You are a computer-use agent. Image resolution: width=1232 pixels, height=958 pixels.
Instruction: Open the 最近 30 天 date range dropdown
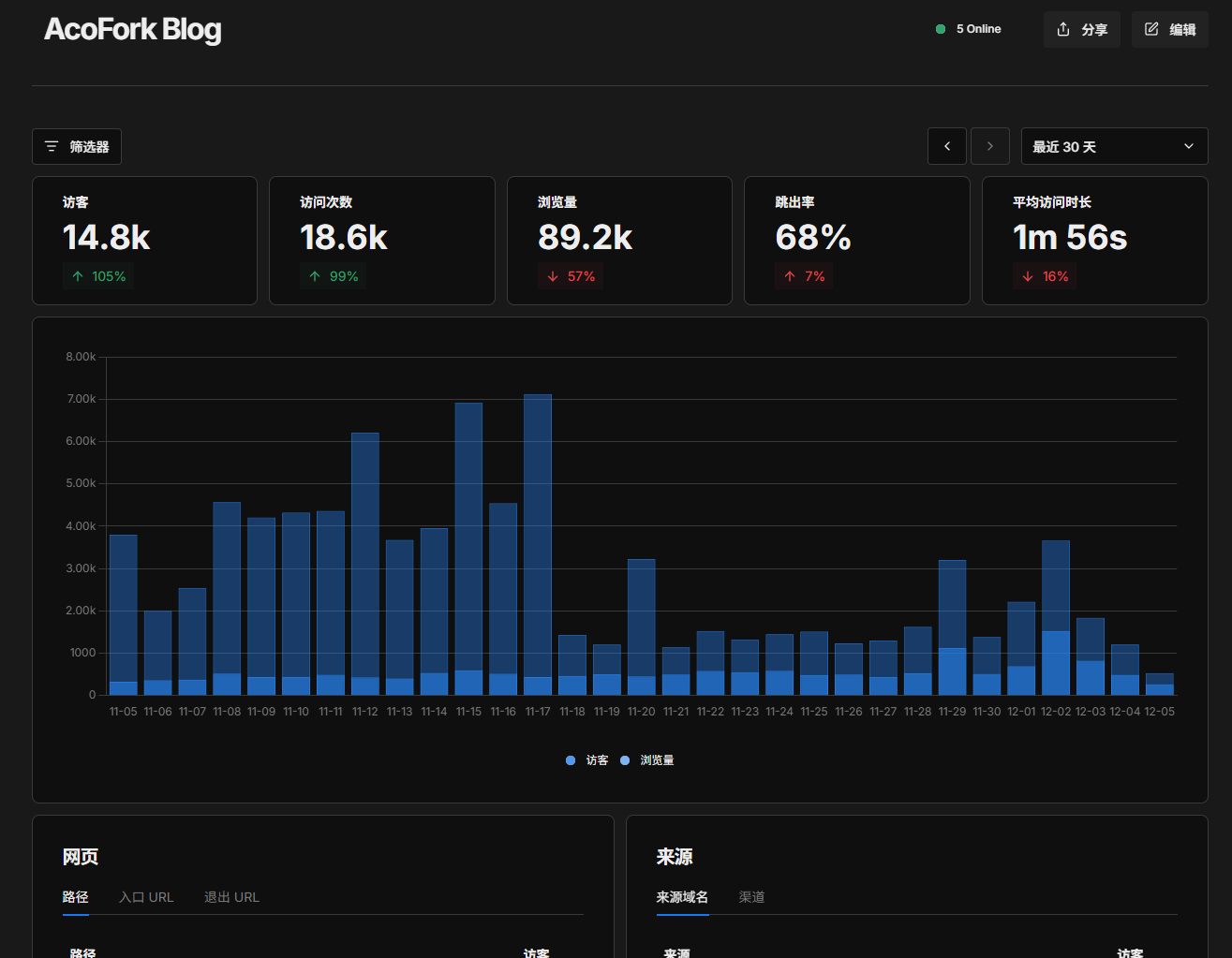tap(1102, 146)
